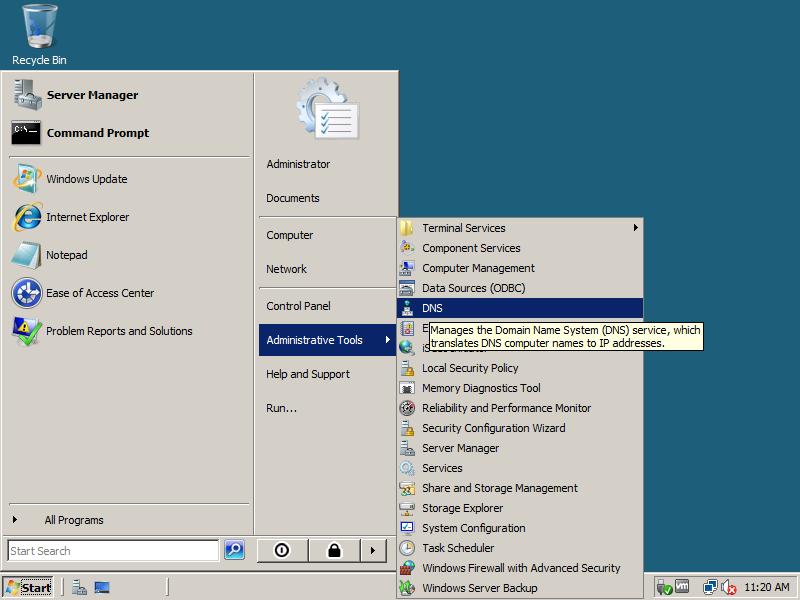
Task: Open Computer from Start menu
Action: tap(290, 235)
